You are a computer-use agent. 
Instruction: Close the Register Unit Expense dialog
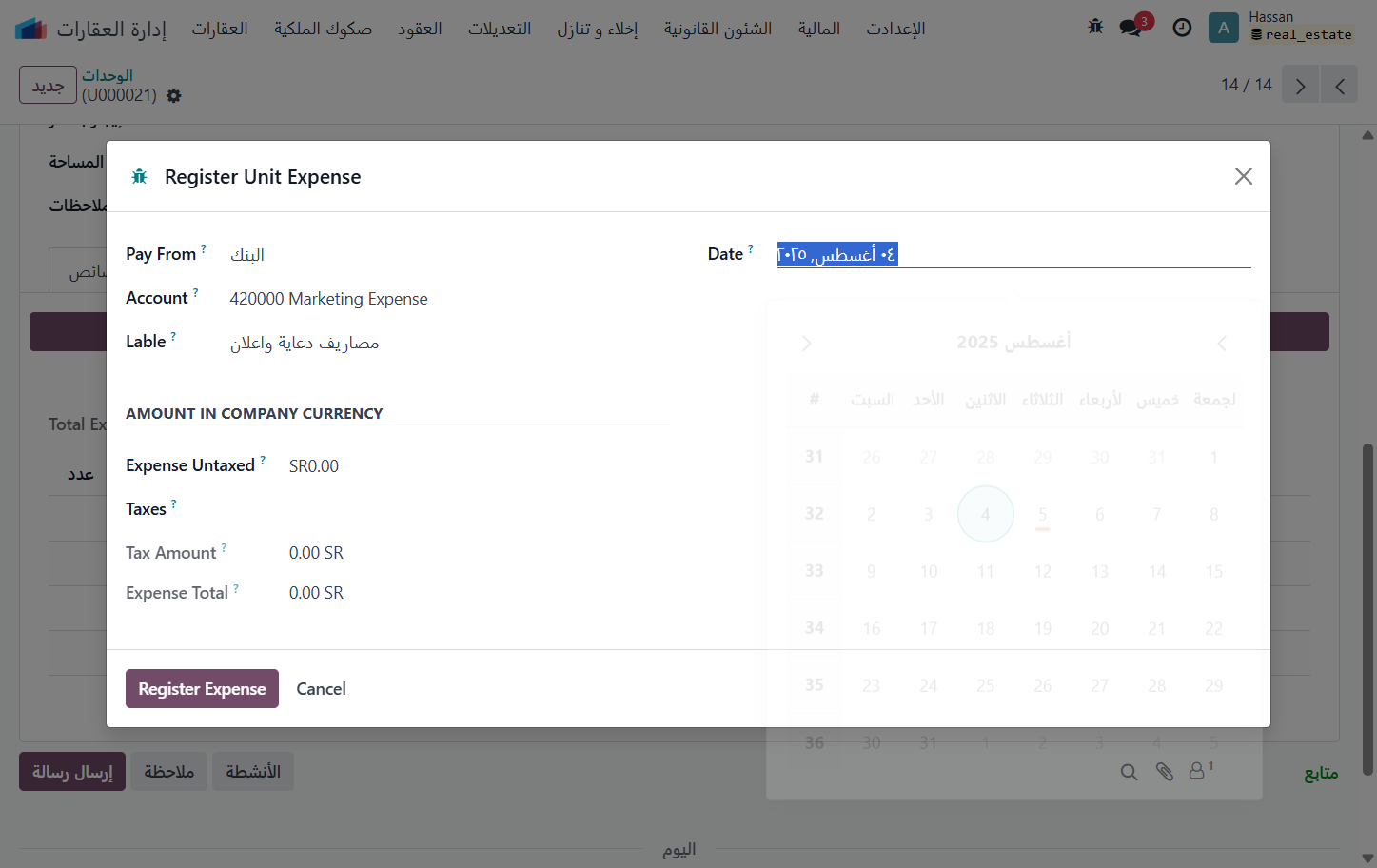click(x=1243, y=176)
